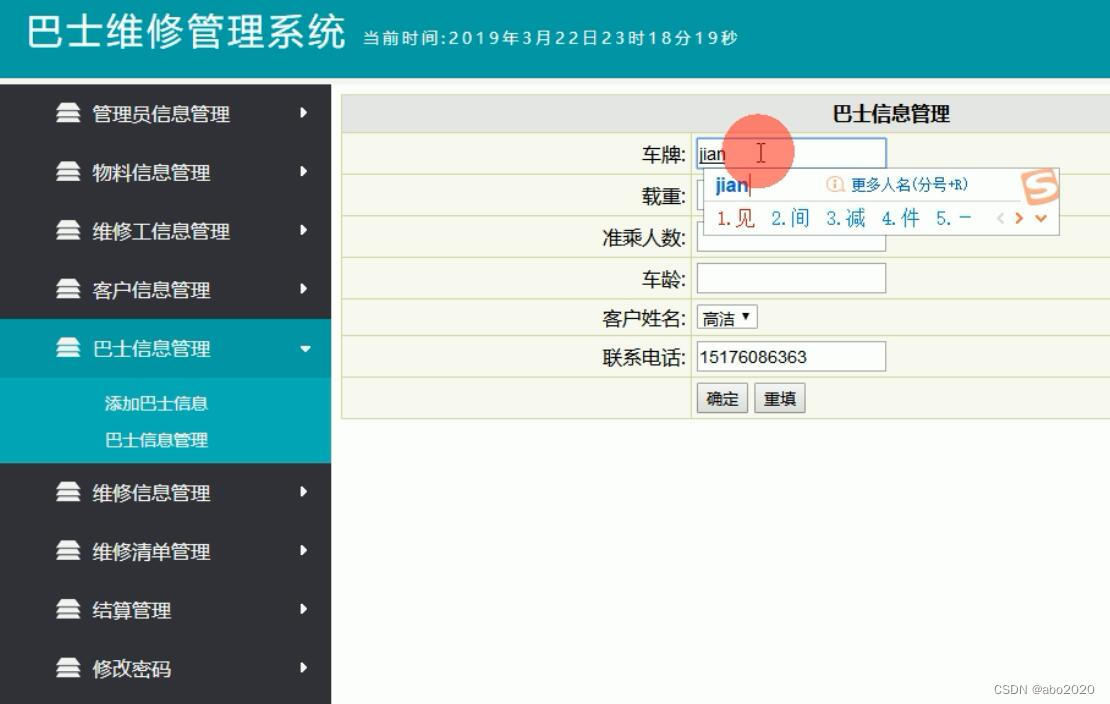
Task: Select IME candidate 4. 件
Action: pyautogui.click(x=900, y=218)
